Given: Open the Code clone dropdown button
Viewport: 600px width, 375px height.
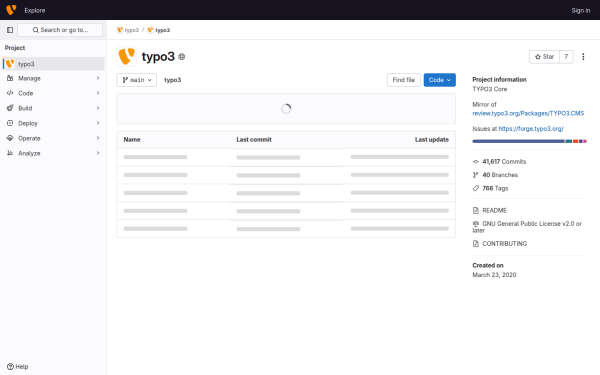Looking at the screenshot, I should pyautogui.click(x=440, y=80).
